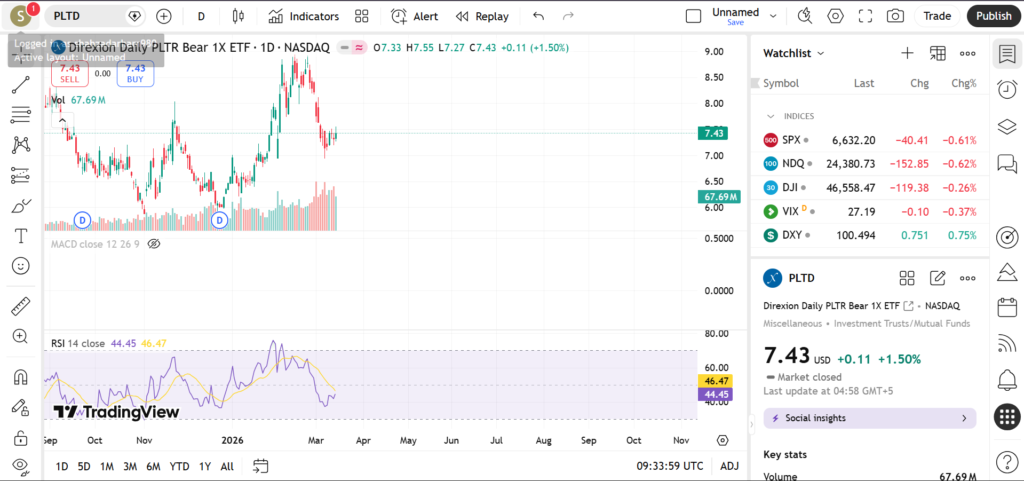Toggle ADJ adjusted data button
The width and height of the screenshot is (1024, 481).
coord(730,466)
